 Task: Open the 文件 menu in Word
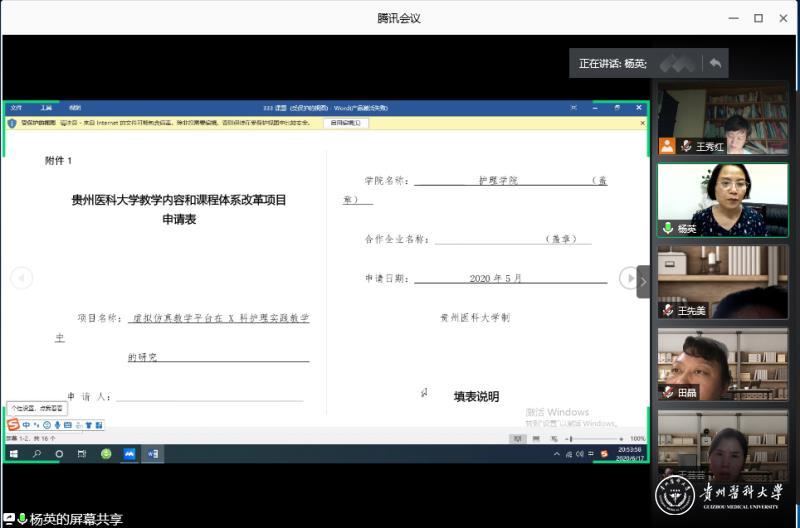tap(16, 107)
